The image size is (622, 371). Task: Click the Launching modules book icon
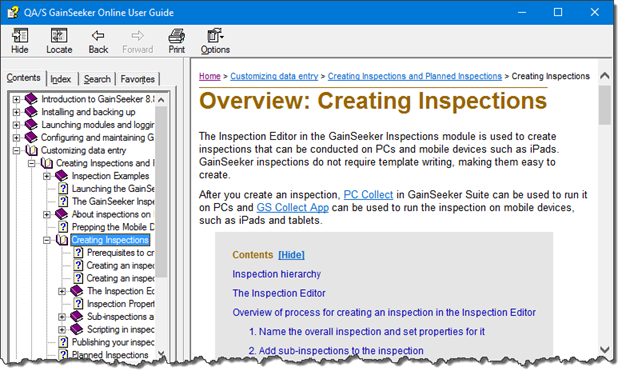click(31, 124)
